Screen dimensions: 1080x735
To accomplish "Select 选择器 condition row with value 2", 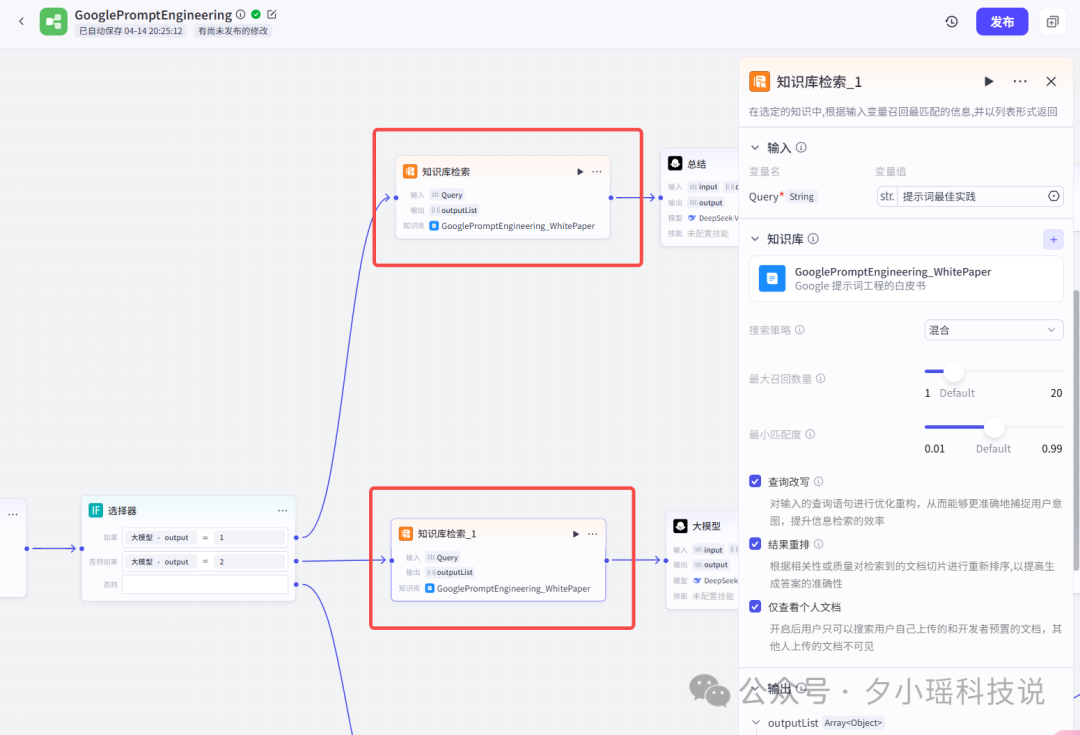I will coord(205,561).
